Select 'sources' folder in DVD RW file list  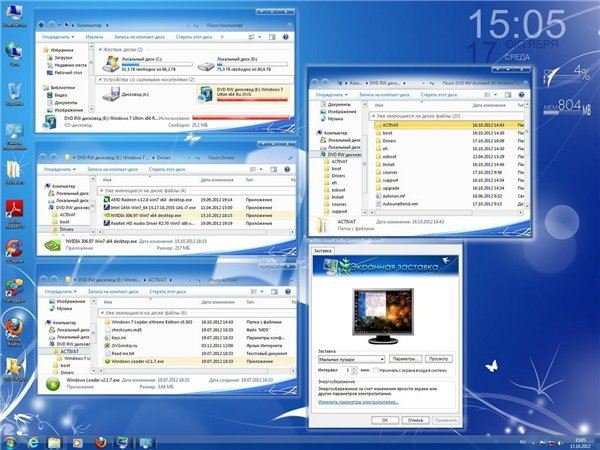[387, 172]
